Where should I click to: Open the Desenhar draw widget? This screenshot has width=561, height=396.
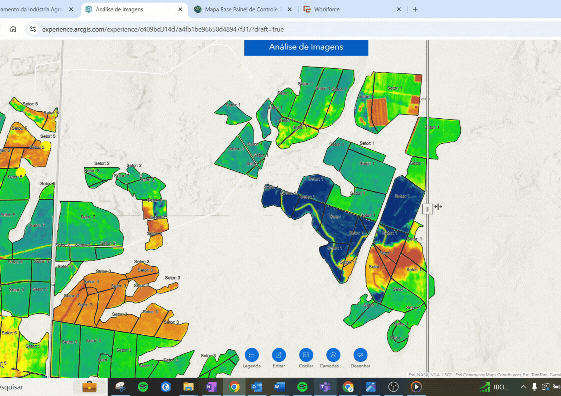click(360, 355)
